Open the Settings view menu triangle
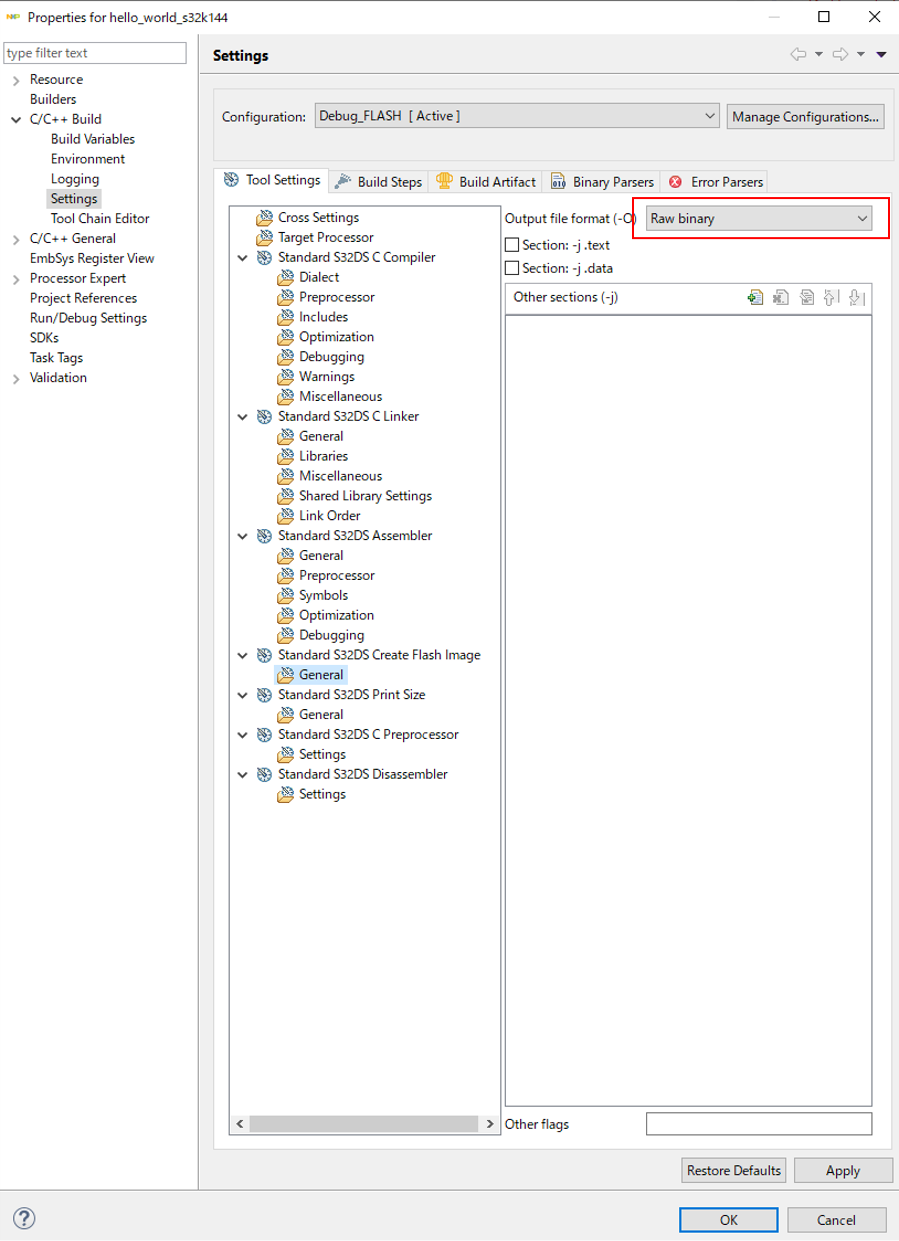 tap(881, 55)
